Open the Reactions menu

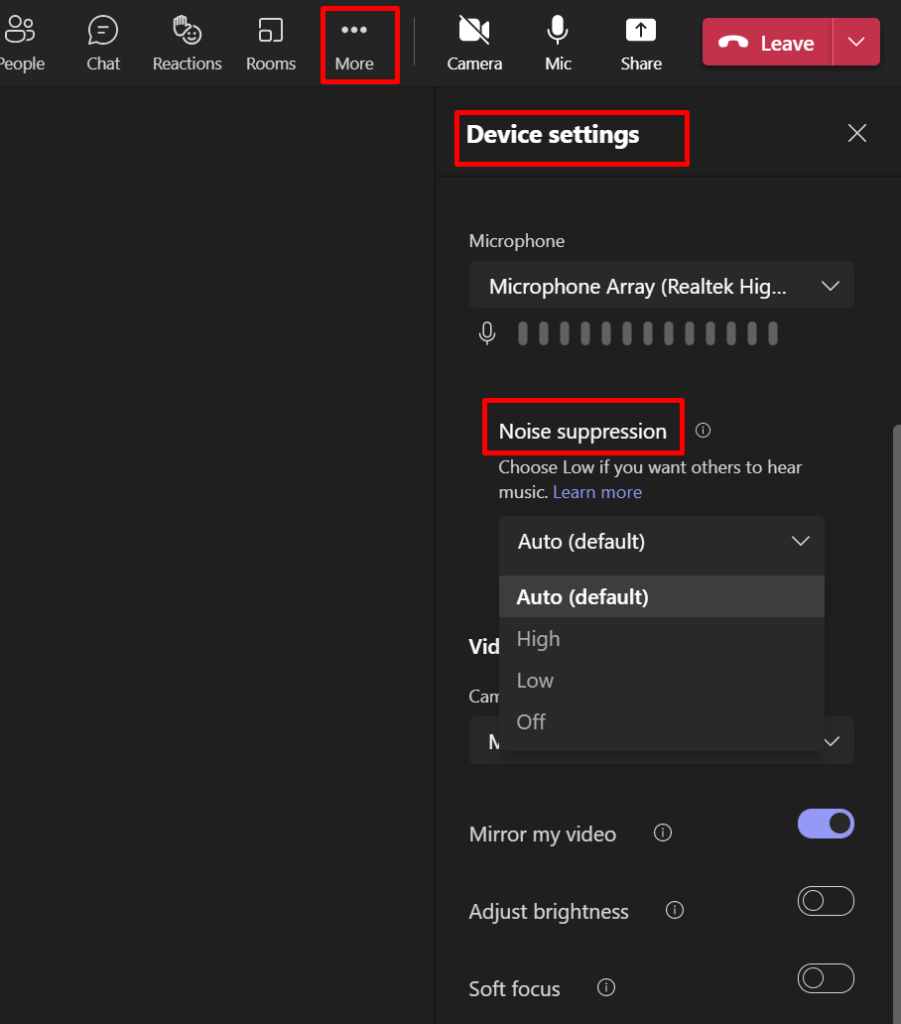point(187,44)
